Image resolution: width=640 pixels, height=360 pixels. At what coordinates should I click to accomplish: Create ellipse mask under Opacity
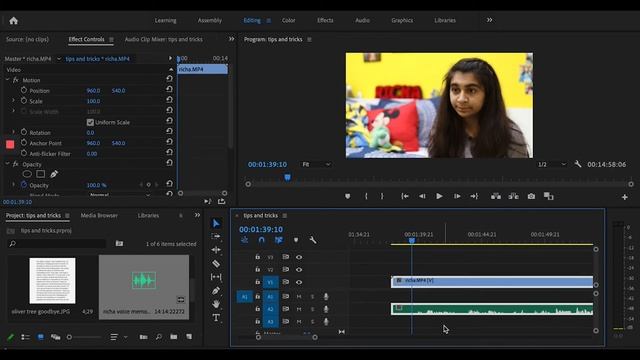point(27,174)
